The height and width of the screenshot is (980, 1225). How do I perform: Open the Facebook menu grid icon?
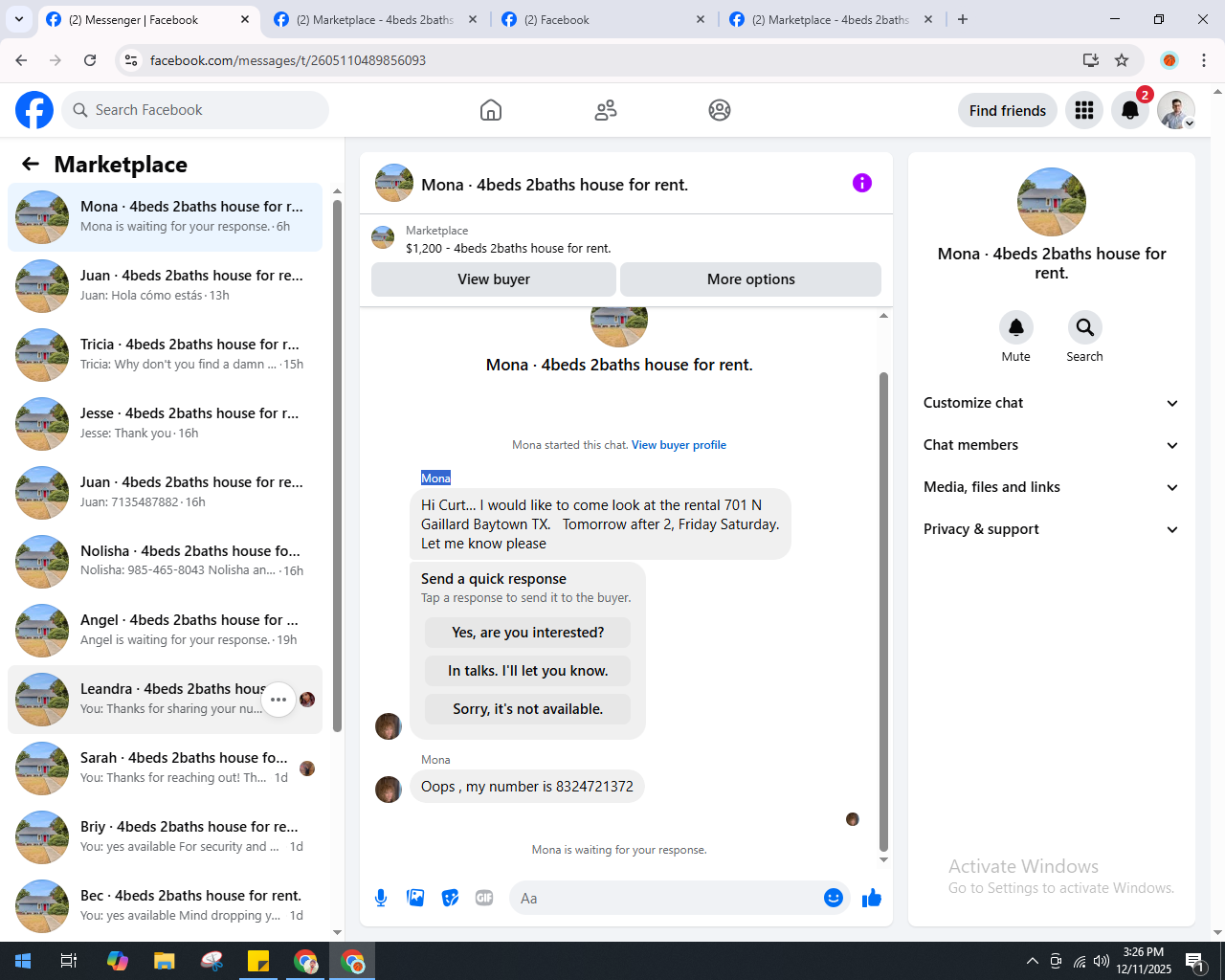click(1084, 110)
